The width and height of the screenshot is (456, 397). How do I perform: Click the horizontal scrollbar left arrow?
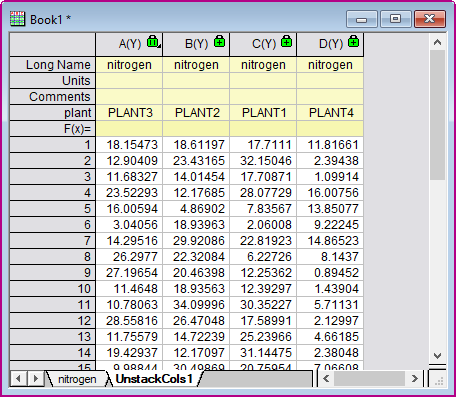coord(326,379)
